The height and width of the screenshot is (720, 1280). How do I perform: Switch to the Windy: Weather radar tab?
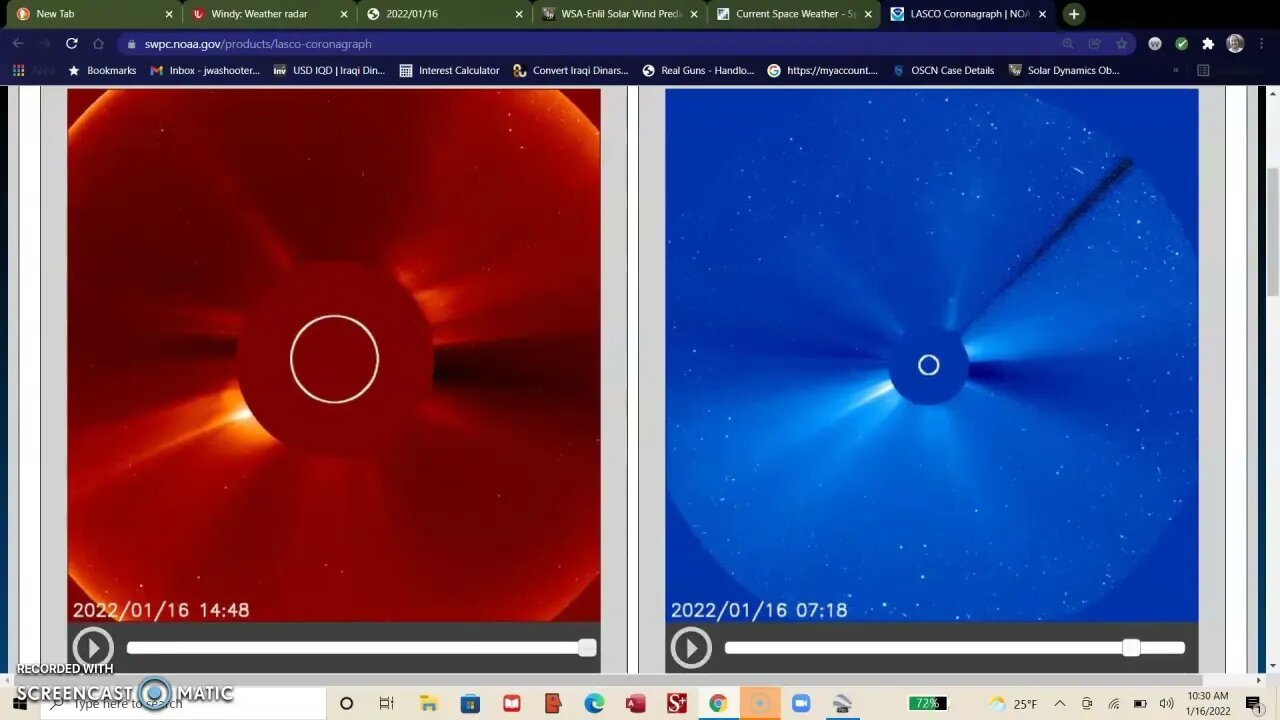pos(270,14)
